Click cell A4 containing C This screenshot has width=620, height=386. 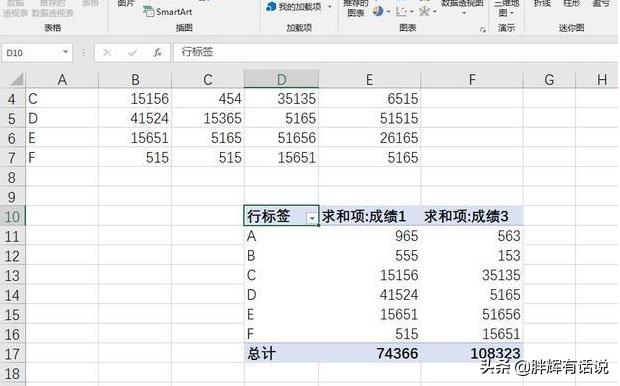point(62,98)
